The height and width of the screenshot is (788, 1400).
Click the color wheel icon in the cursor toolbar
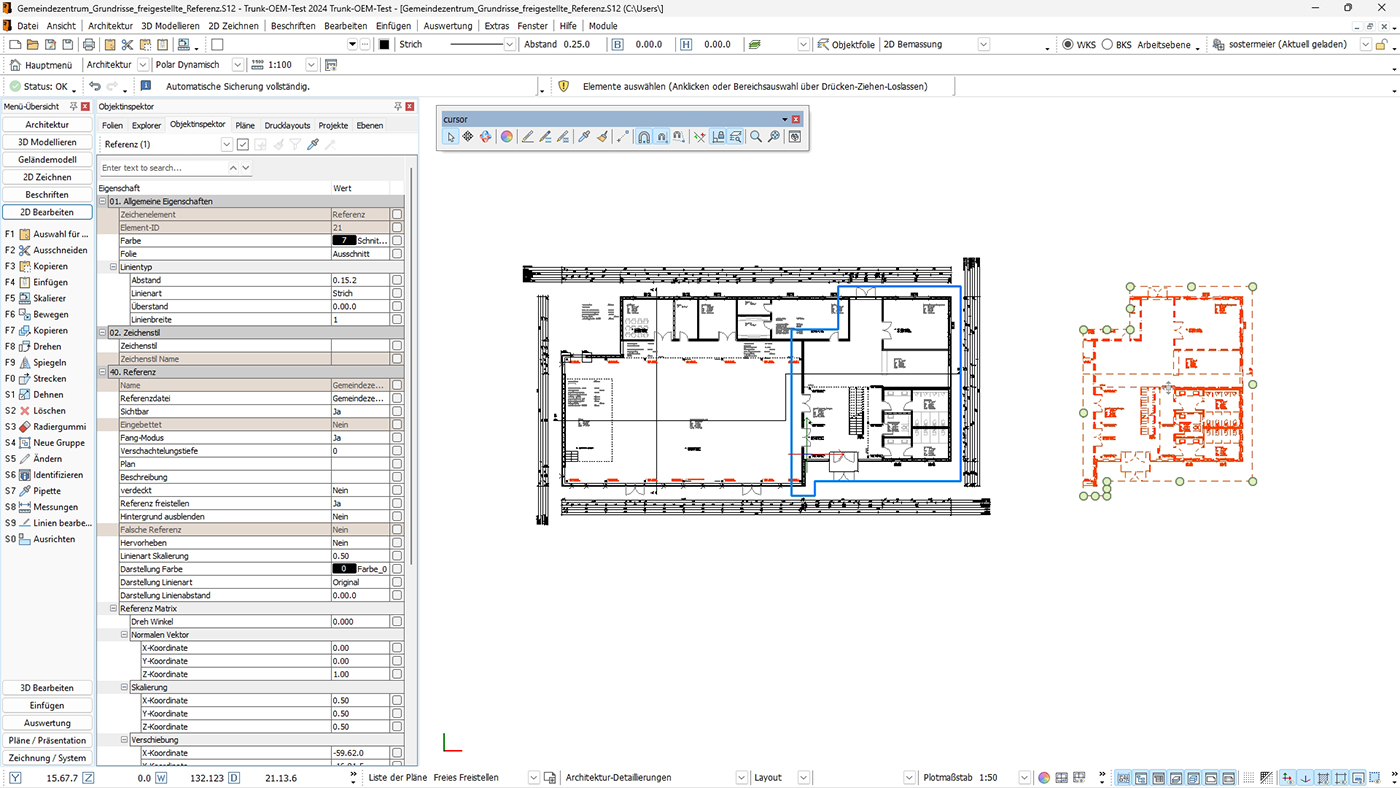(x=507, y=137)
